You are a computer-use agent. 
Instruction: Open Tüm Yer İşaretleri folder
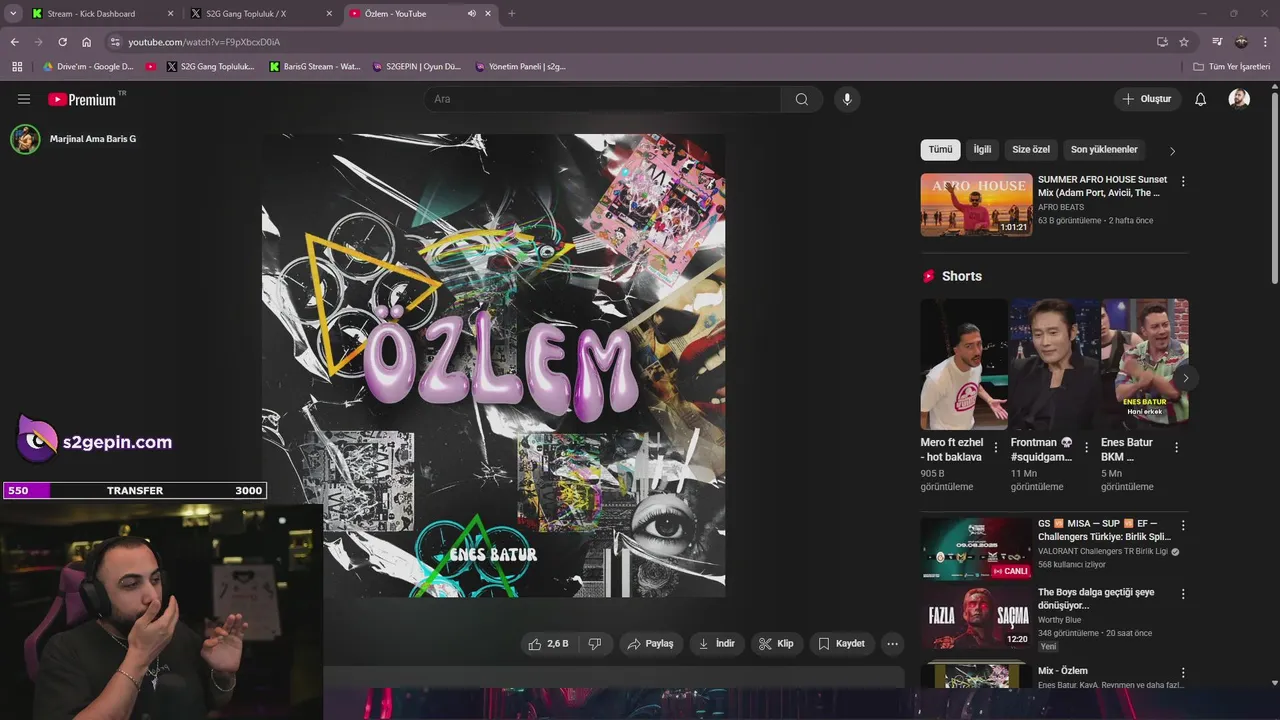point(1231,67)
